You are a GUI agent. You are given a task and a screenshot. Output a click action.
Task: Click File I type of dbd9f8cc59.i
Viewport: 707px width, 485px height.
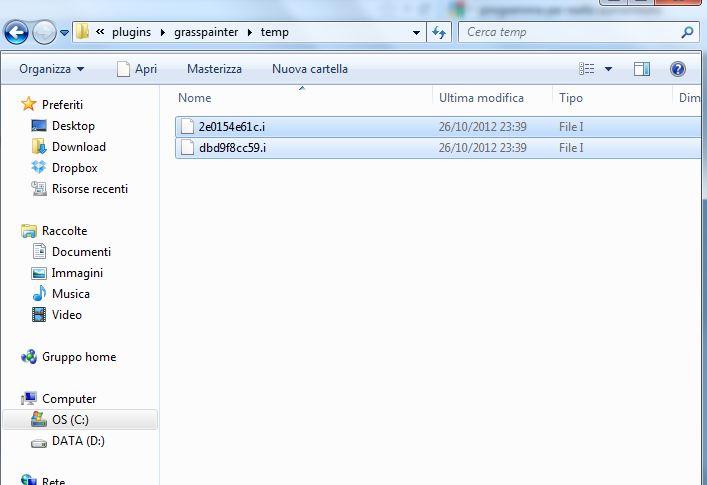coord(571,147)
